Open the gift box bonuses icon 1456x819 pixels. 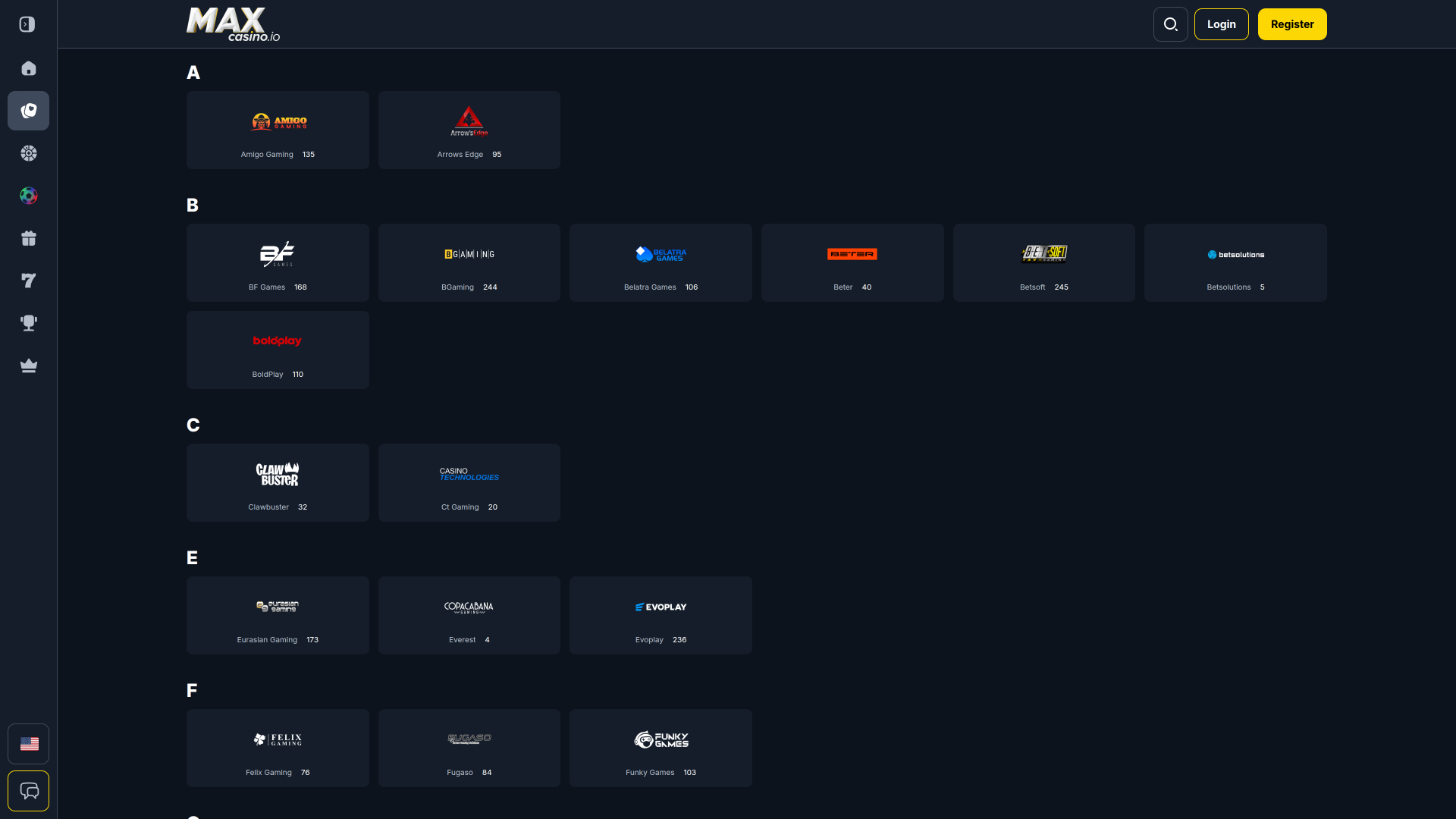tap(29, 238)
